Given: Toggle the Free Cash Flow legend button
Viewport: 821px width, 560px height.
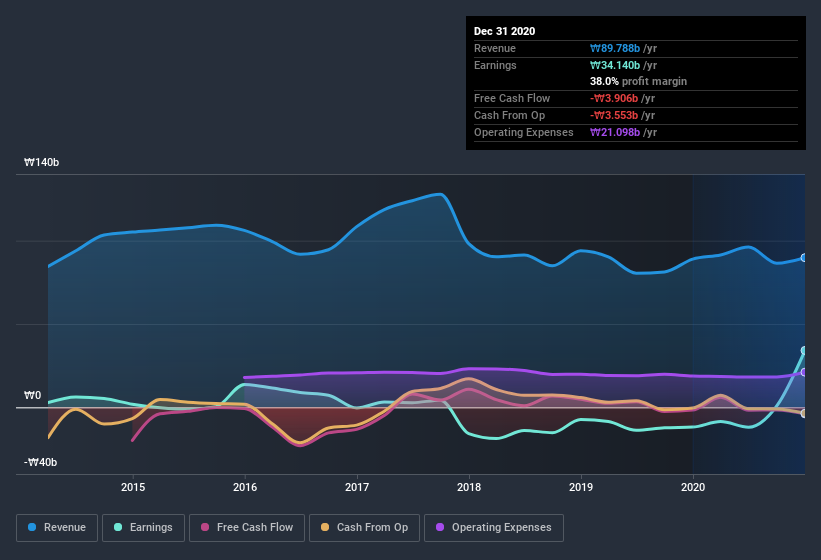Looking at the screenshot, I should 247,528.
